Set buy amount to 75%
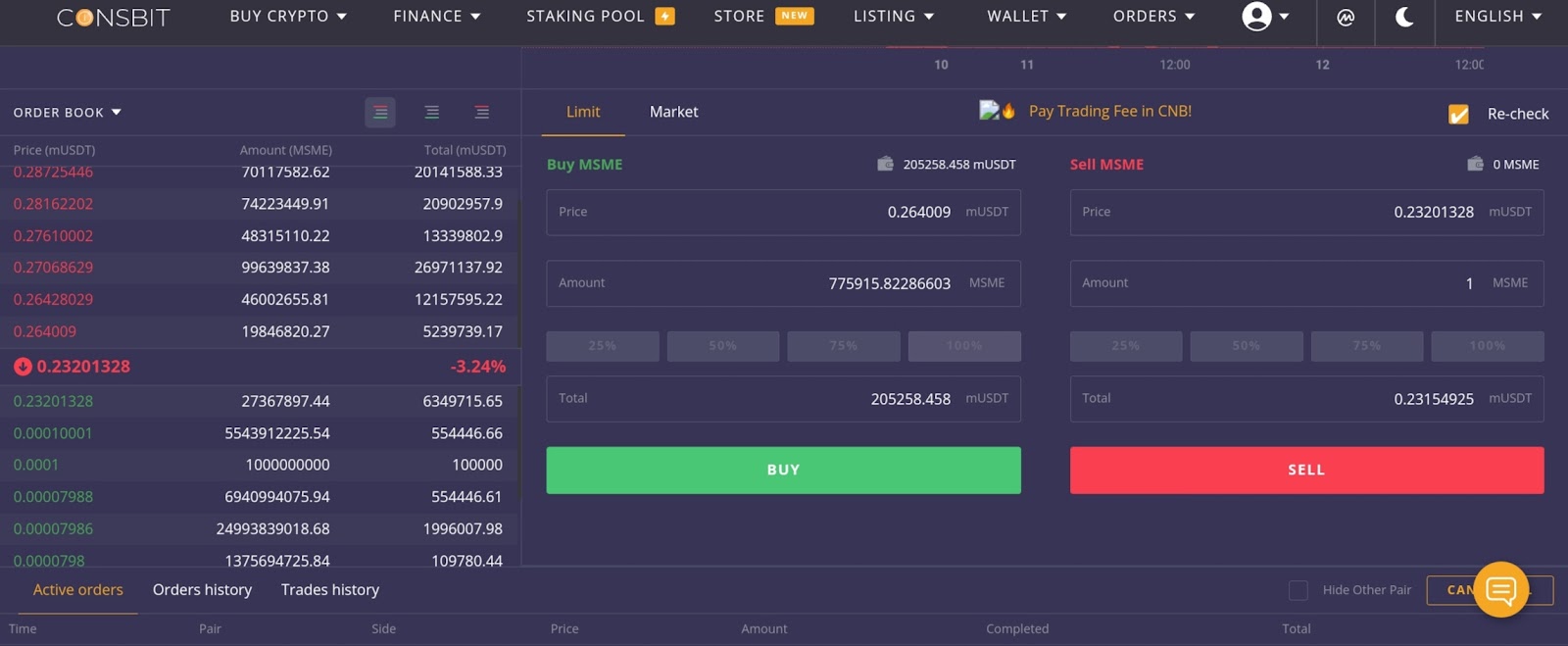The height and width of the screenshot is (646, 1568). (844, 346)
